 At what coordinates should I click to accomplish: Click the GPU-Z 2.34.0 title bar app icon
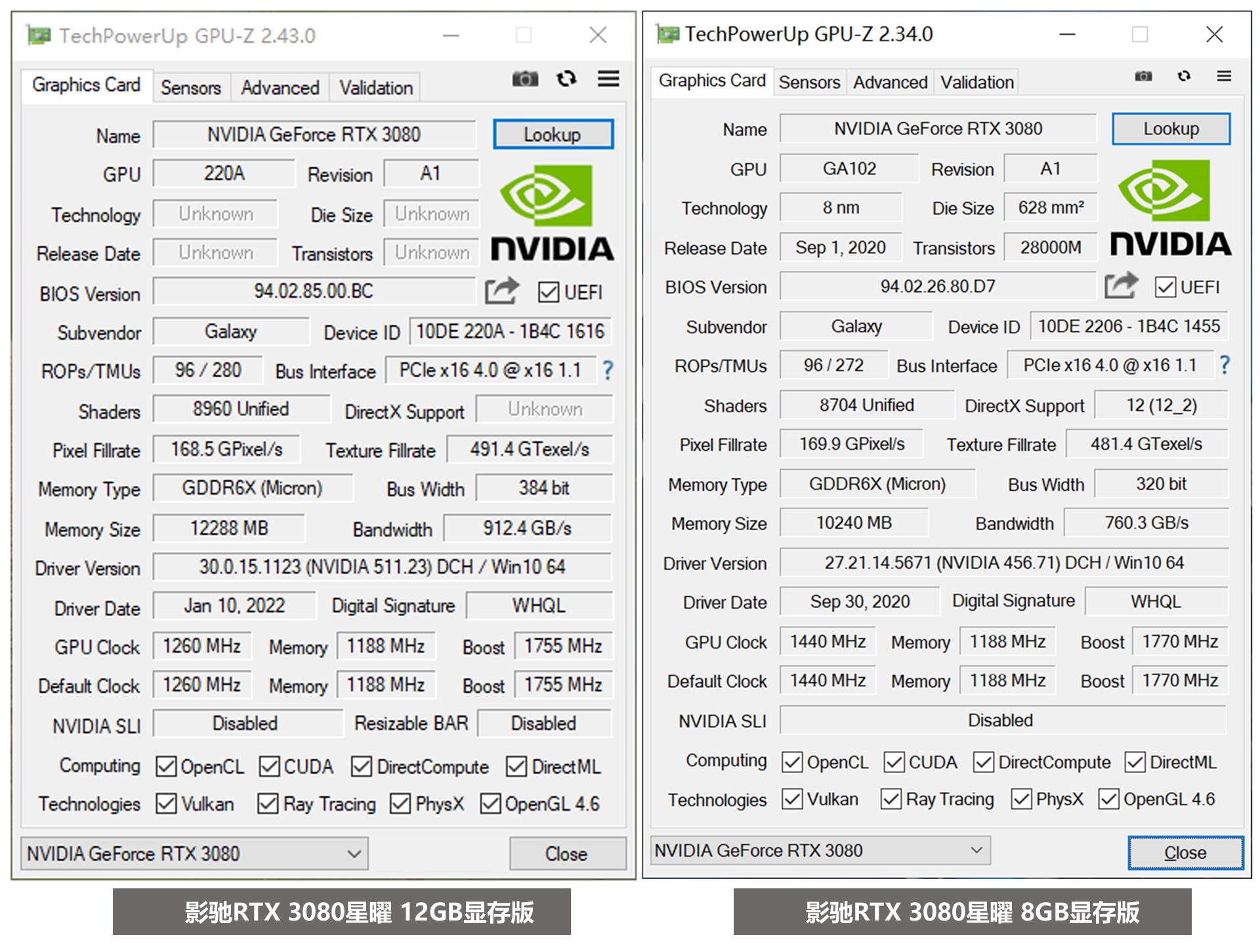coord(668,33)
